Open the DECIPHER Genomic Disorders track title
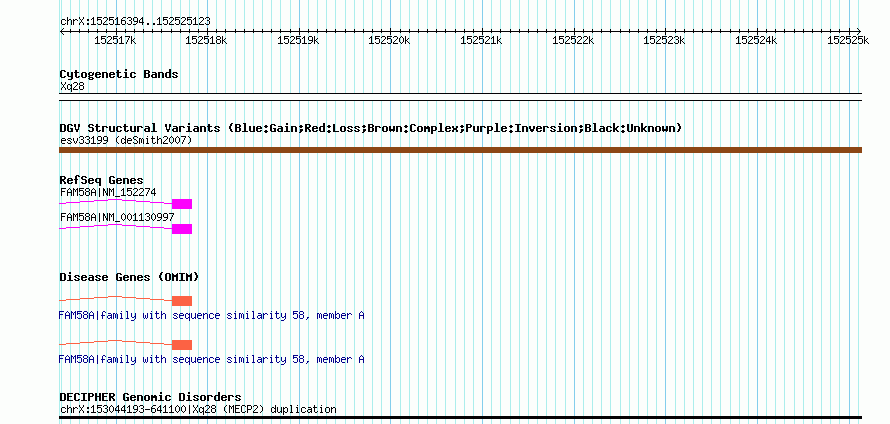890x424 pixels. (x=150, y=397)
